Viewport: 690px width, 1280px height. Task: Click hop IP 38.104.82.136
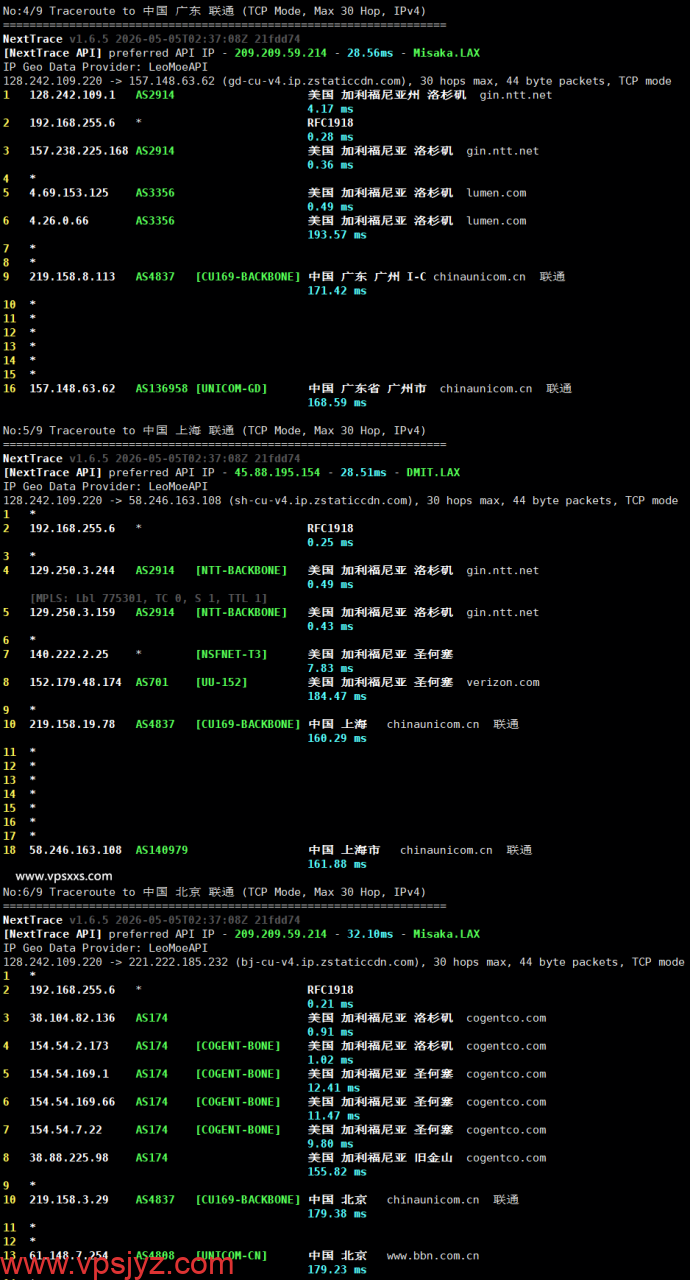[72, 1019]
